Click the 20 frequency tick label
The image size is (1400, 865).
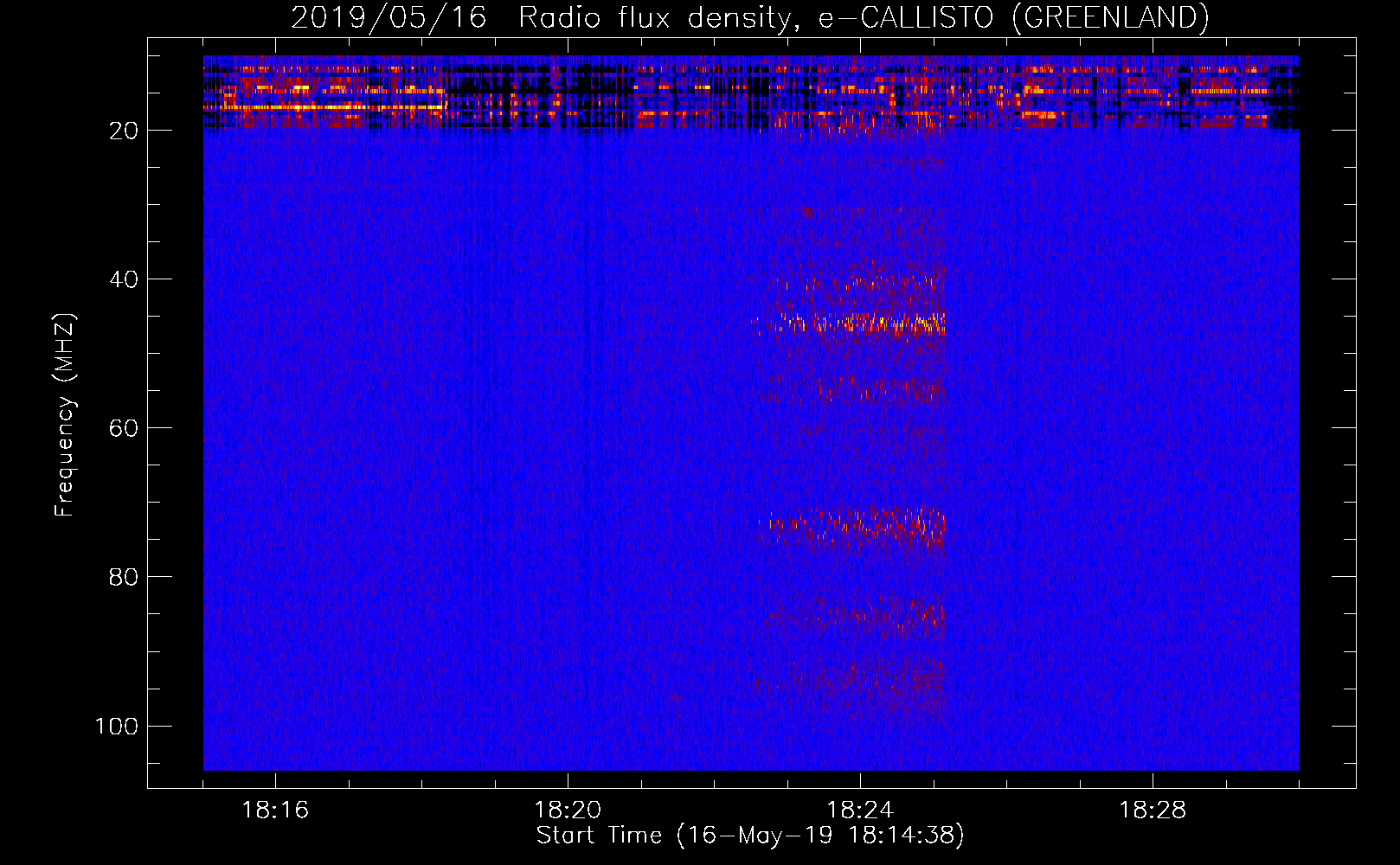tap(124, 131)
